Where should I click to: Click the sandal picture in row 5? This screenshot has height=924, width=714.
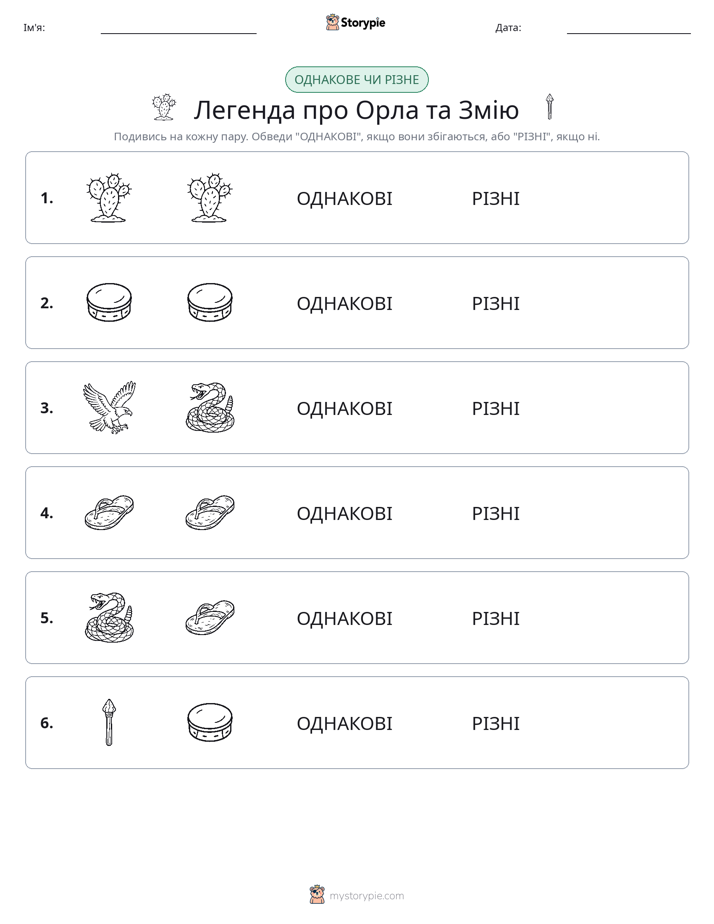tap(210, 618)
